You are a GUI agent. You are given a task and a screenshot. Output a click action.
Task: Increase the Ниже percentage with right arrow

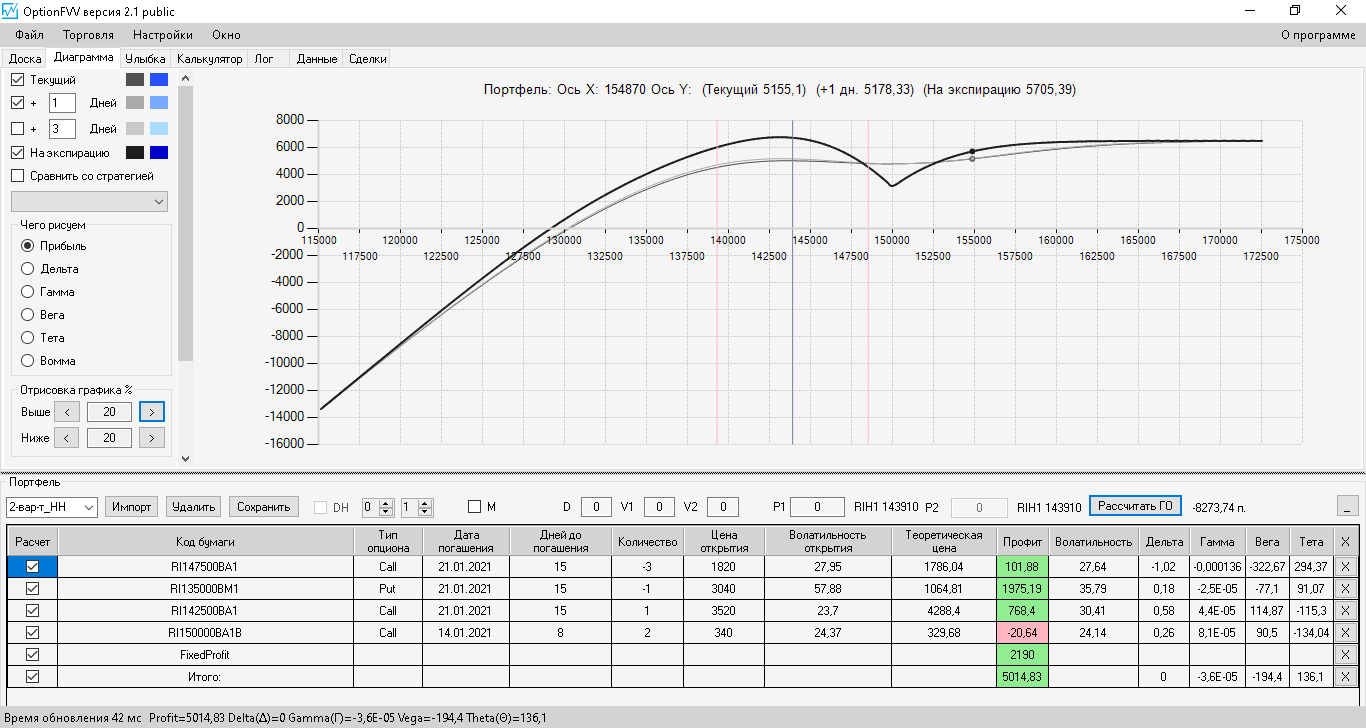pyautogui.click(x=152, y=438)
